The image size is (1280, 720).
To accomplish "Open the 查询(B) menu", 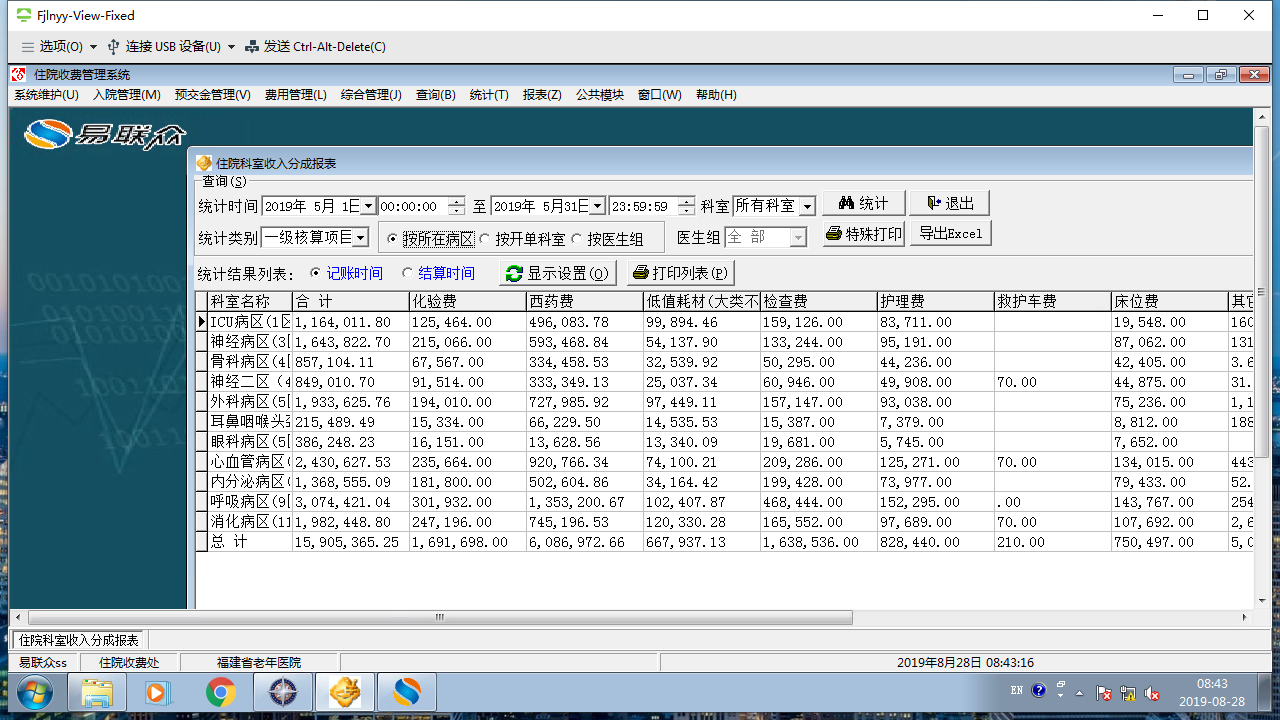I will pyautogui.click(x=436, y=95).
